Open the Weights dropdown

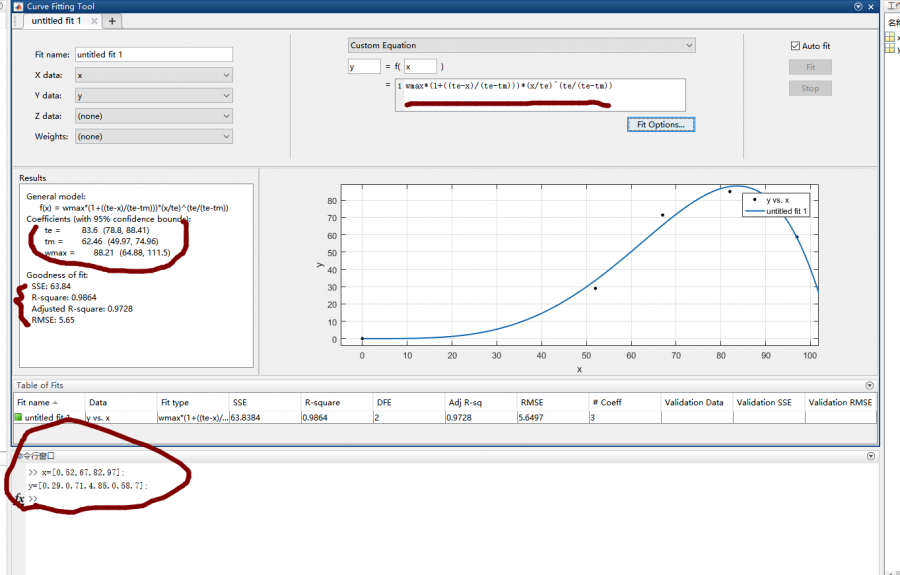(153, 136)
